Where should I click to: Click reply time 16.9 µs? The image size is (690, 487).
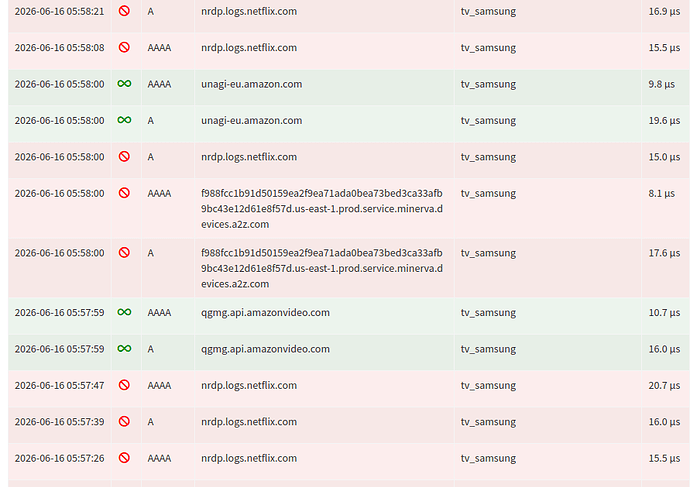[664, 11]
